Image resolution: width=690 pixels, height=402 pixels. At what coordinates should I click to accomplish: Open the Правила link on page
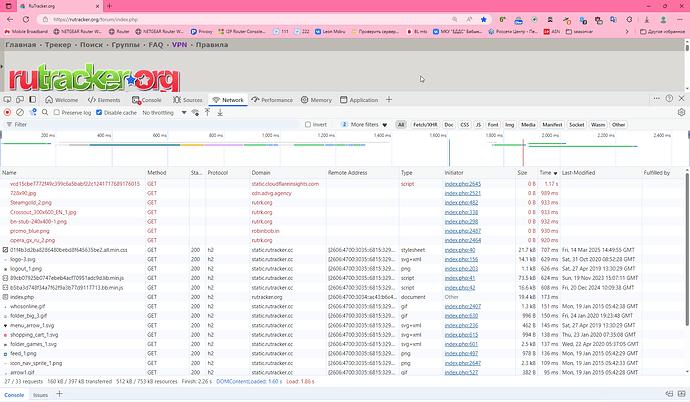212,45
